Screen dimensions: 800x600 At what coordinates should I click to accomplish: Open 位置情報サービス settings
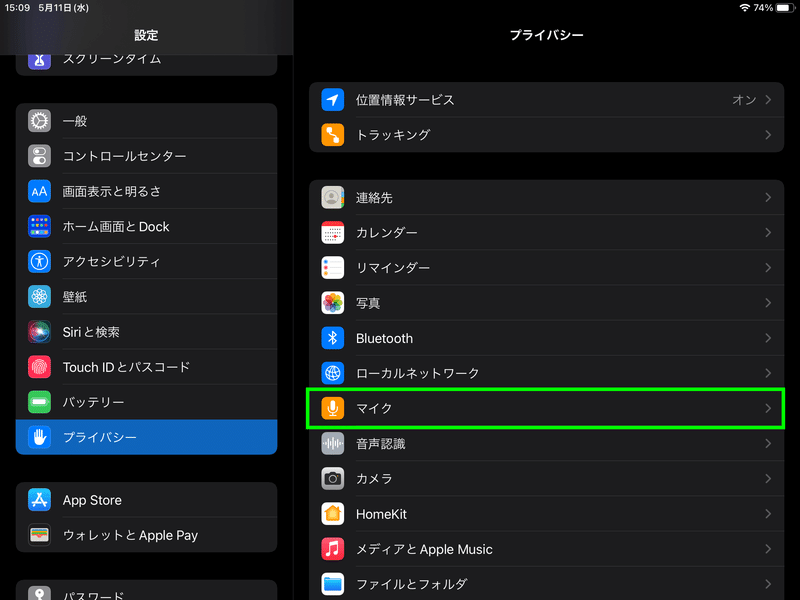(546, 99)
